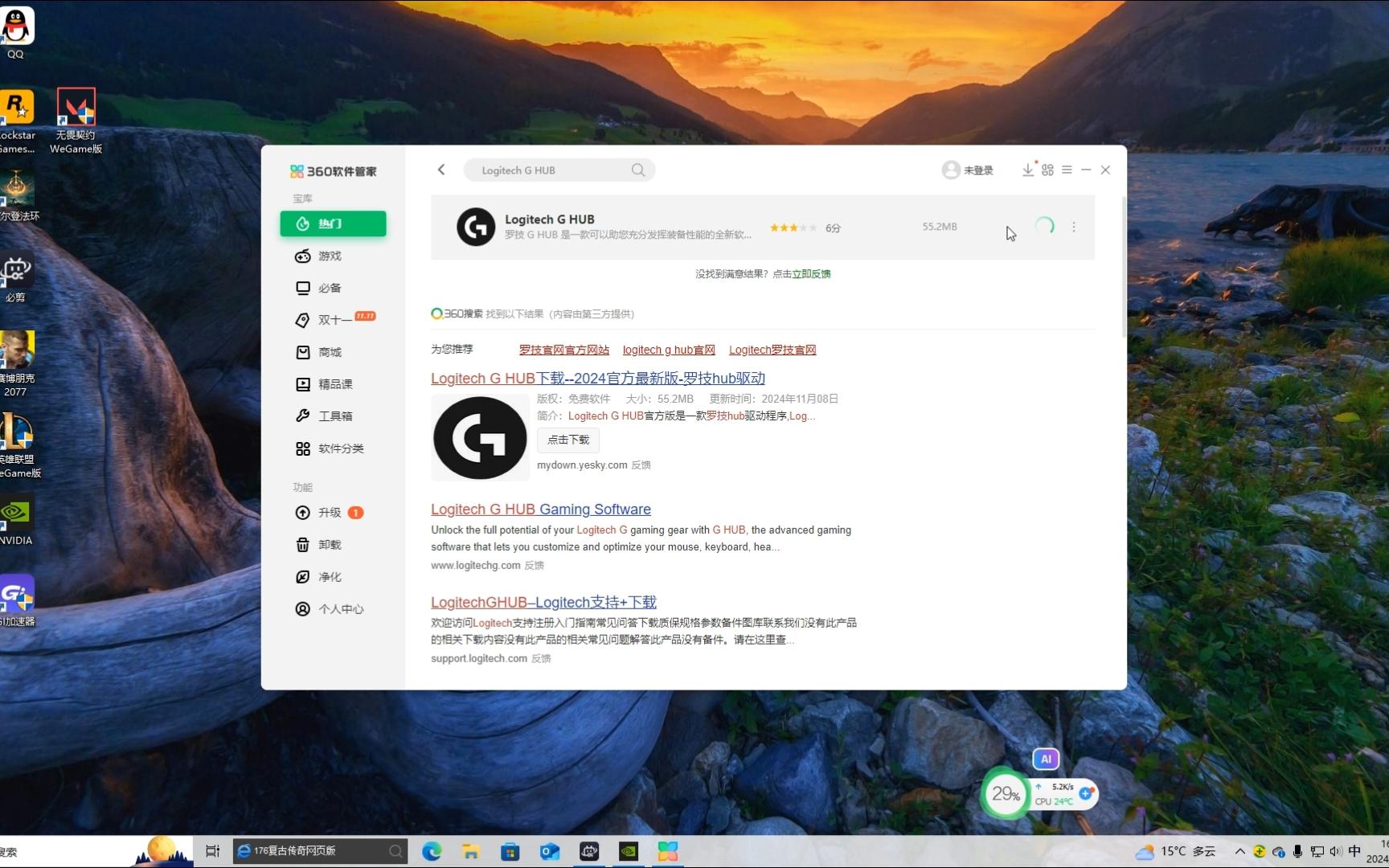
Task: Click the AI badge on floating widget
Action: point(1046,759)
